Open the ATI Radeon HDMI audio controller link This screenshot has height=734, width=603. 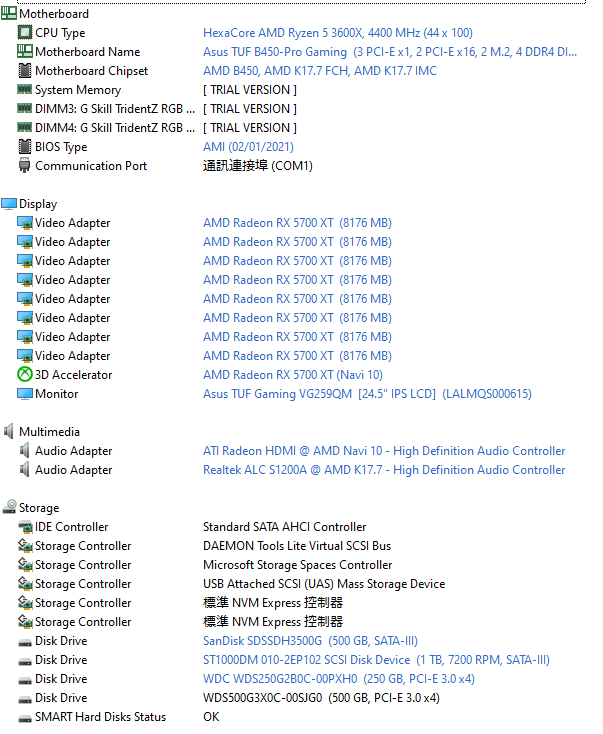[384, 451]
